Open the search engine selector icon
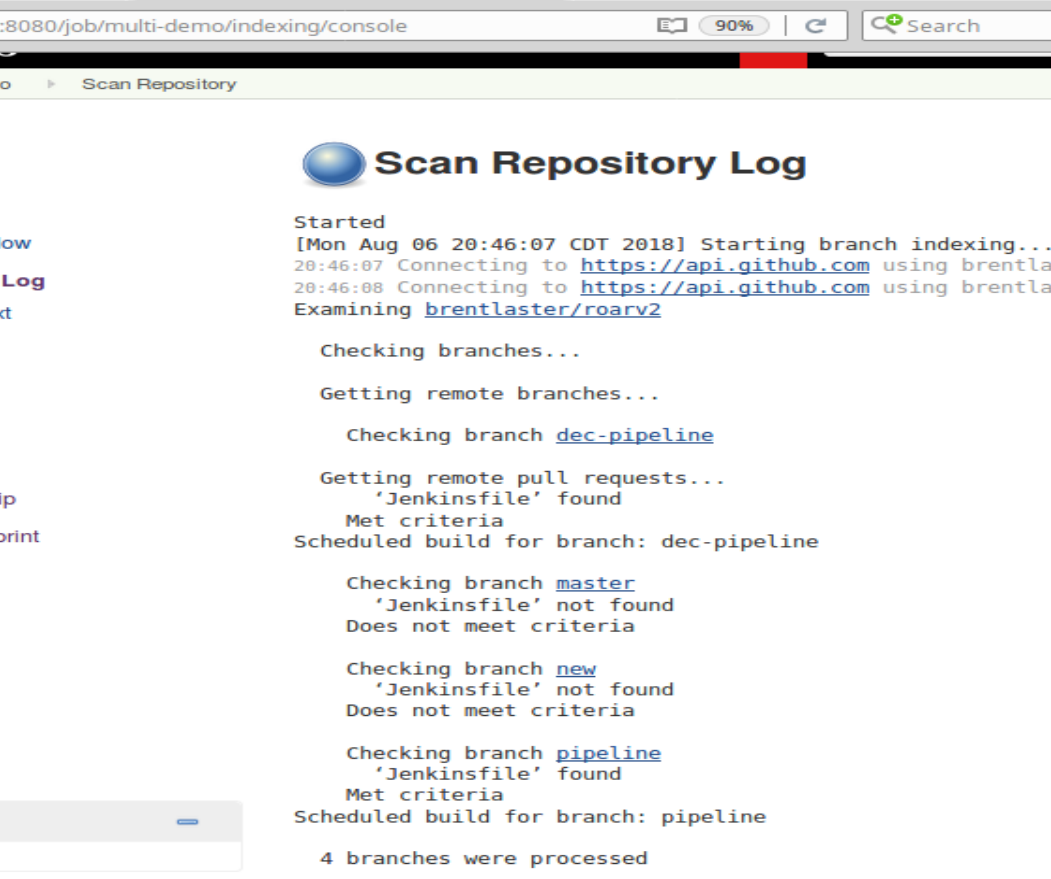 pos(886,25)
